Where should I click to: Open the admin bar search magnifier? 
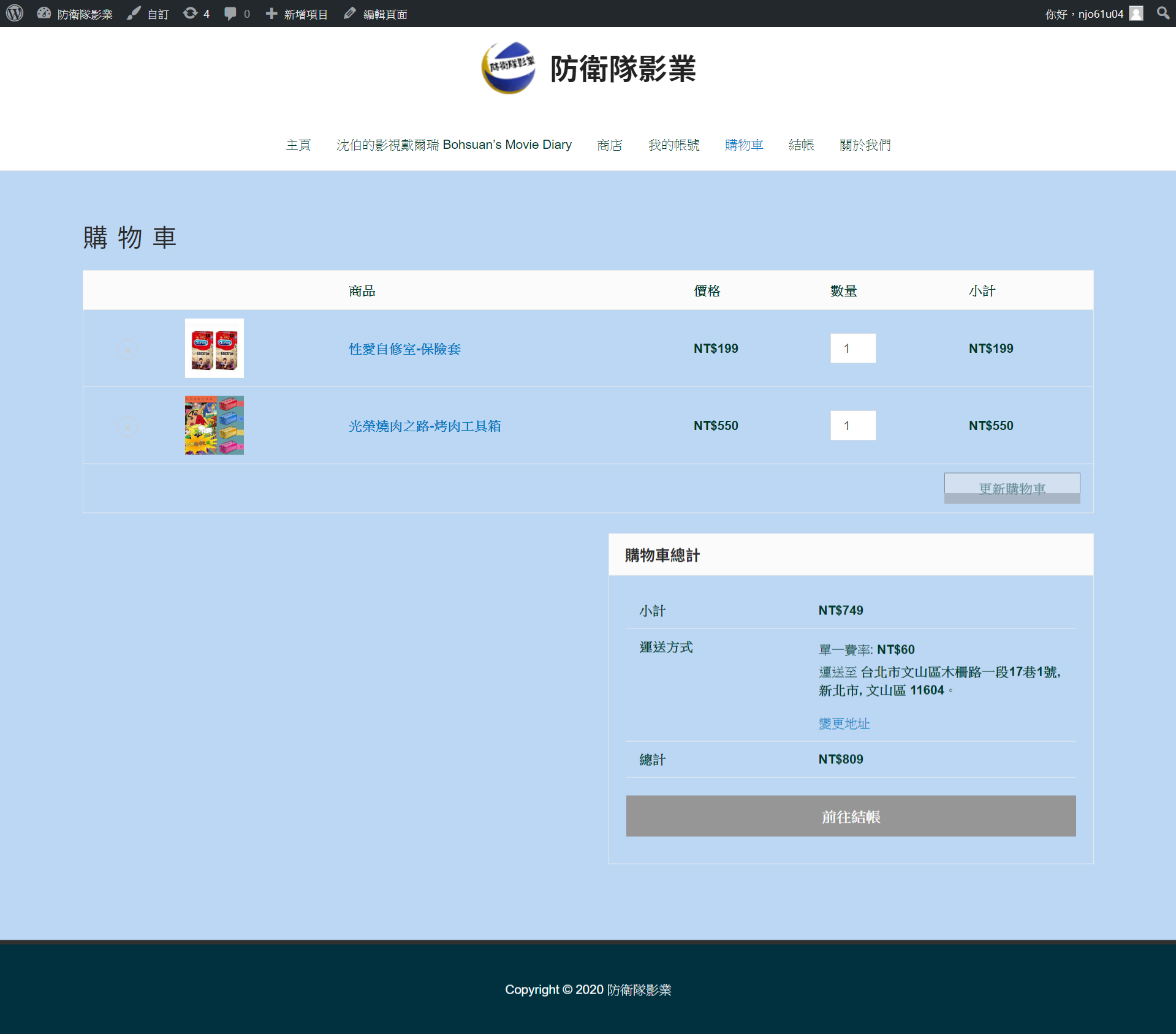[1163, 13]
